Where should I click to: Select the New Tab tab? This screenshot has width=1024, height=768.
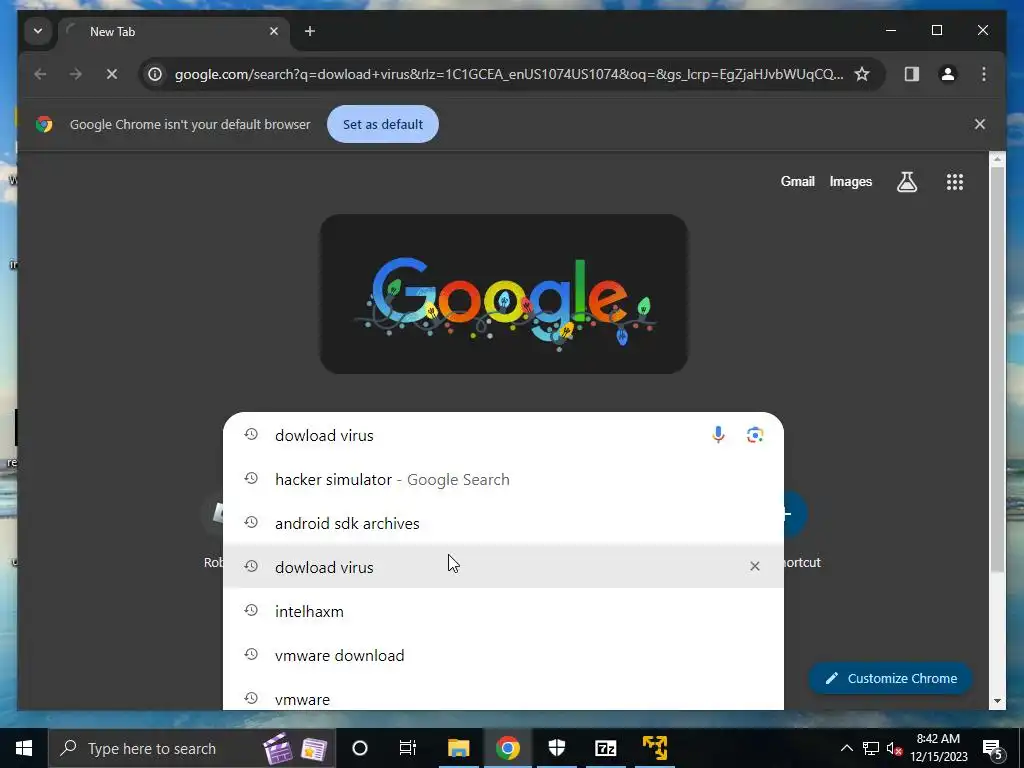[x=174, y=31]
